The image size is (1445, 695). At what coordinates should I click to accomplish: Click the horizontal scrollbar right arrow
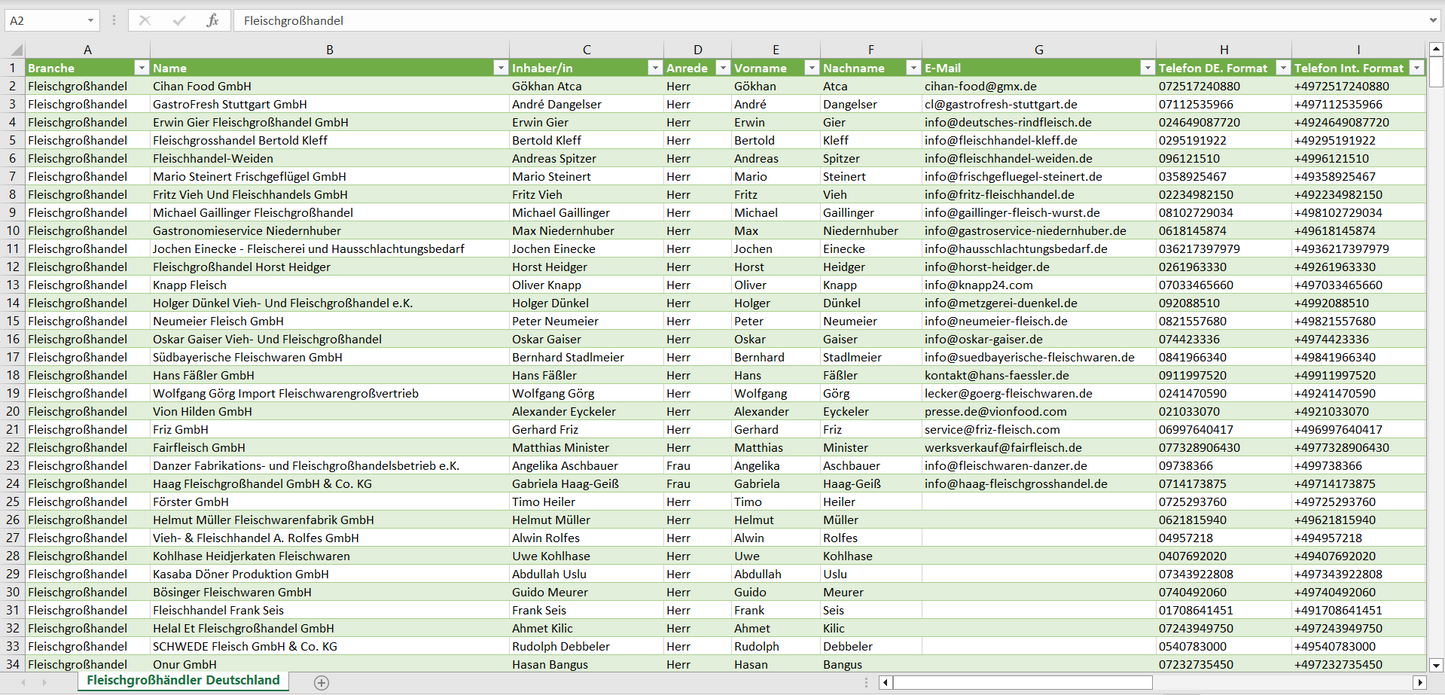point(1419,682)
